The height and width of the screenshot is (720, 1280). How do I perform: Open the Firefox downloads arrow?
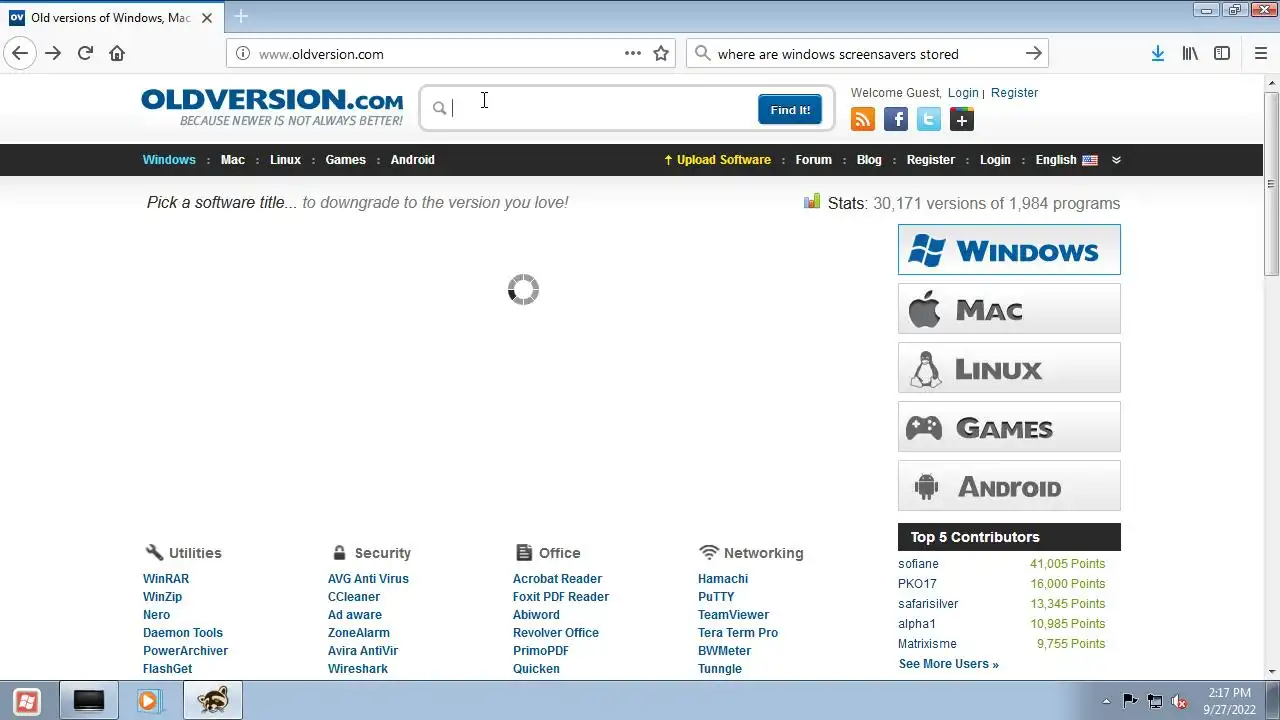(1157, 54)
